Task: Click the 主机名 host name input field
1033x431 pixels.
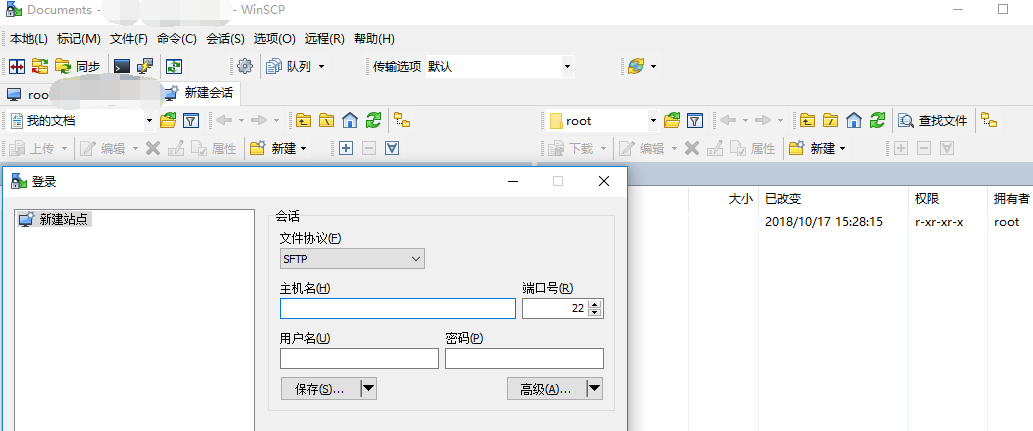Action: [x=398, y=308]
